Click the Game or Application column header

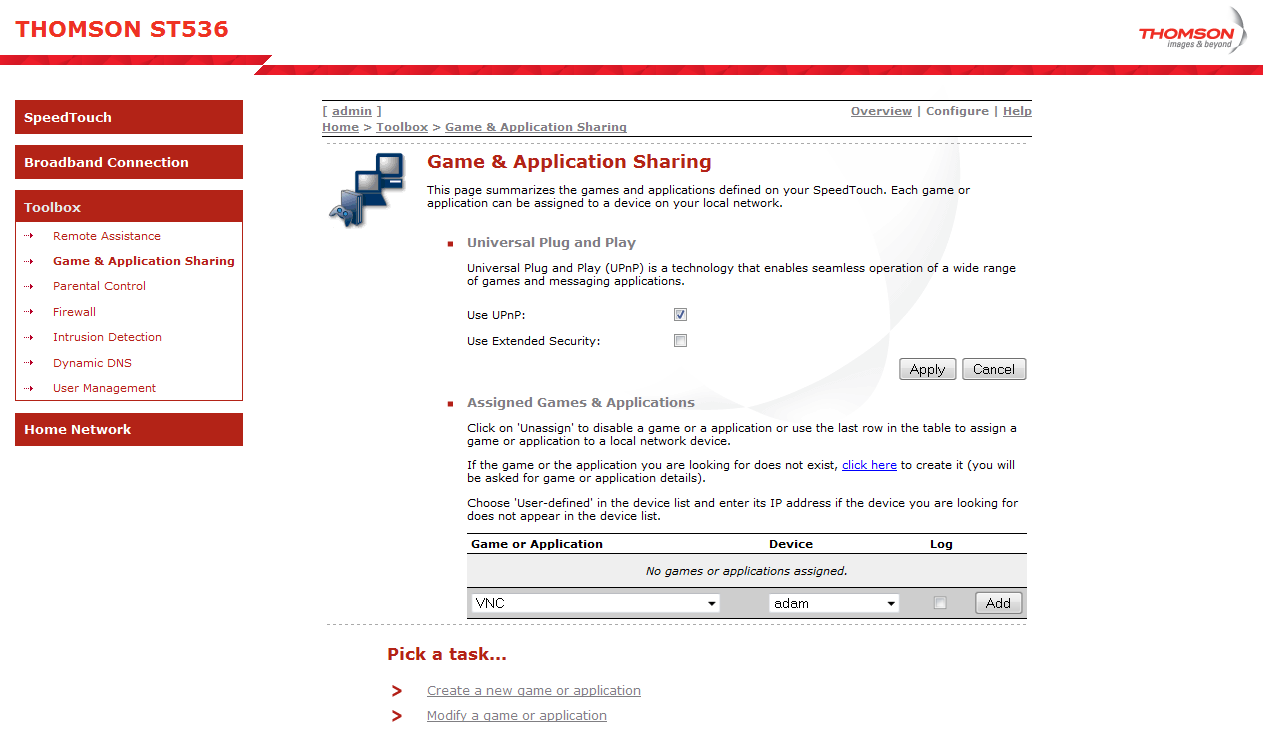click(537, 544)
